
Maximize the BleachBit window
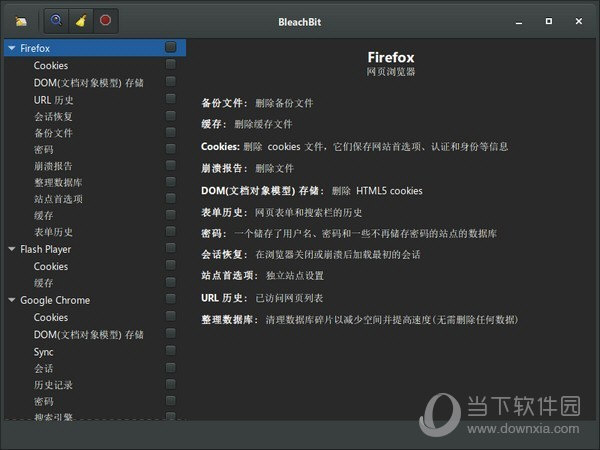point(549,21)
